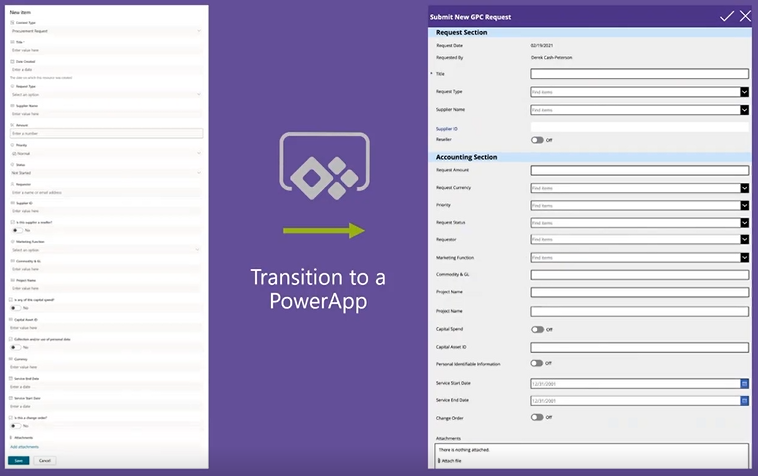The width and height of the screenshot is (758, 476).
Task: Click the Commodity & GL field in New item form
Action: coord(106,269)
